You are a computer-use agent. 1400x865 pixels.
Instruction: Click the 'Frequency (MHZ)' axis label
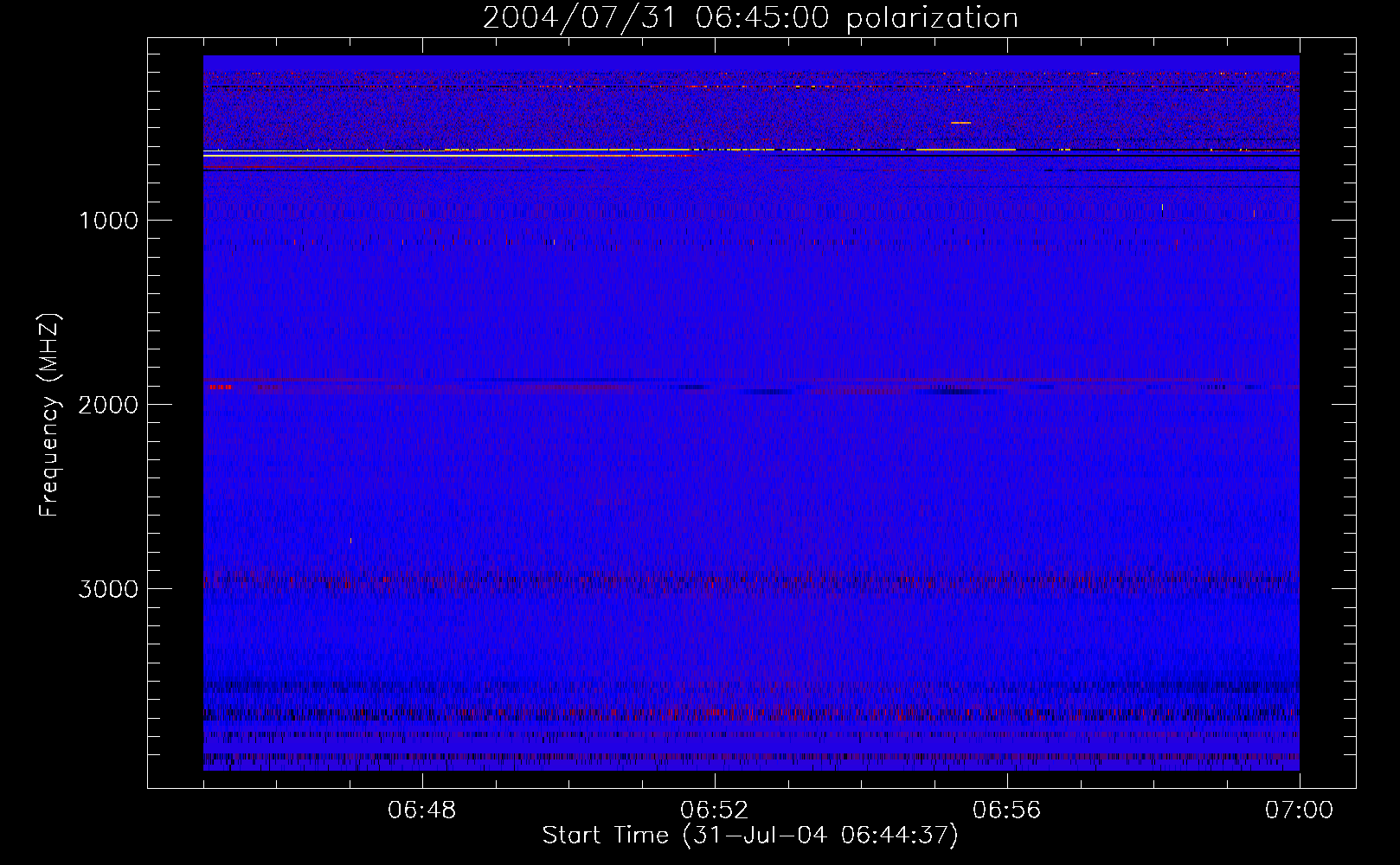coord(49,415)
